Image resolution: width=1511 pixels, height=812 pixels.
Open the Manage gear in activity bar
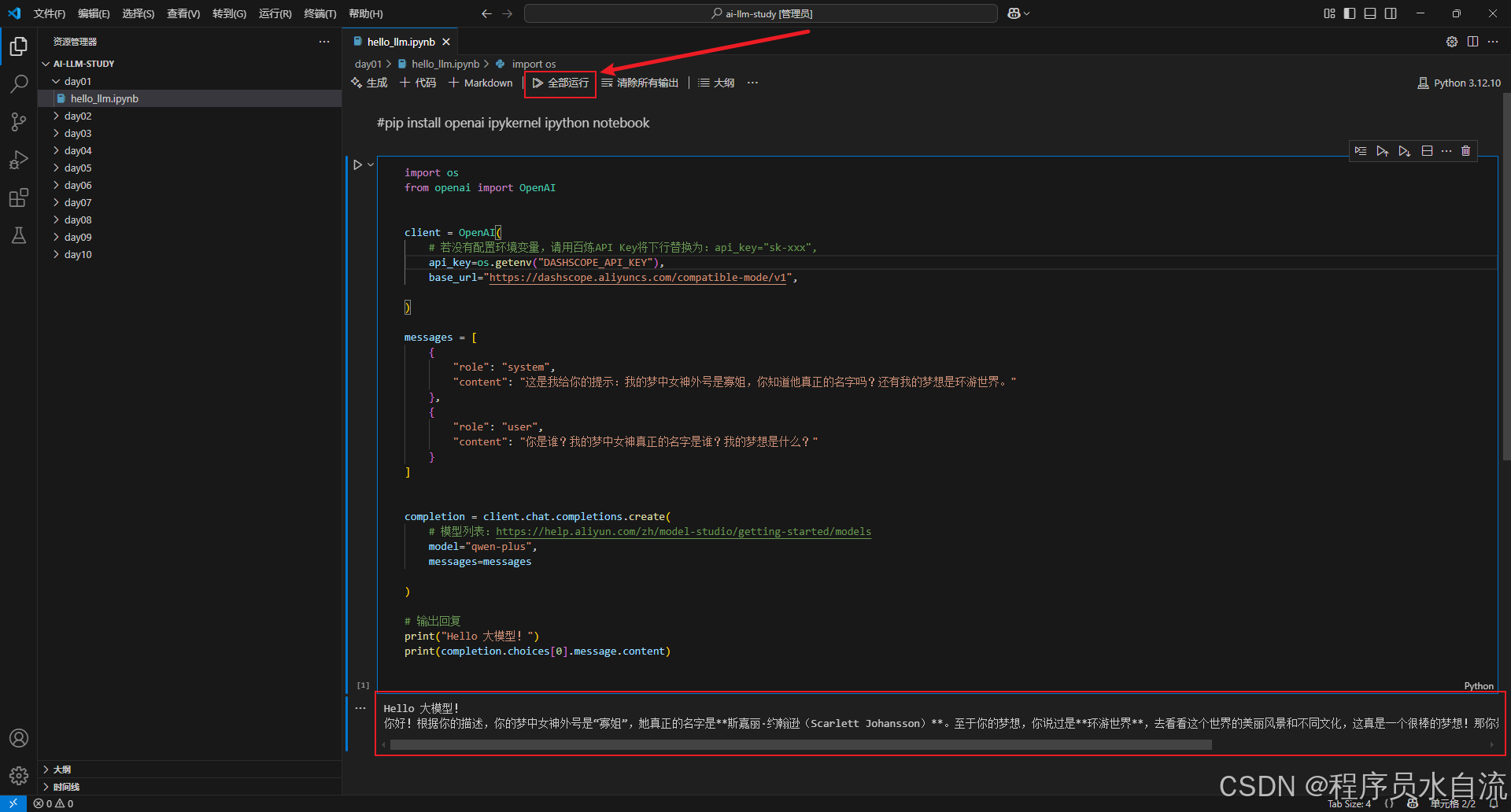coord(19,776)
